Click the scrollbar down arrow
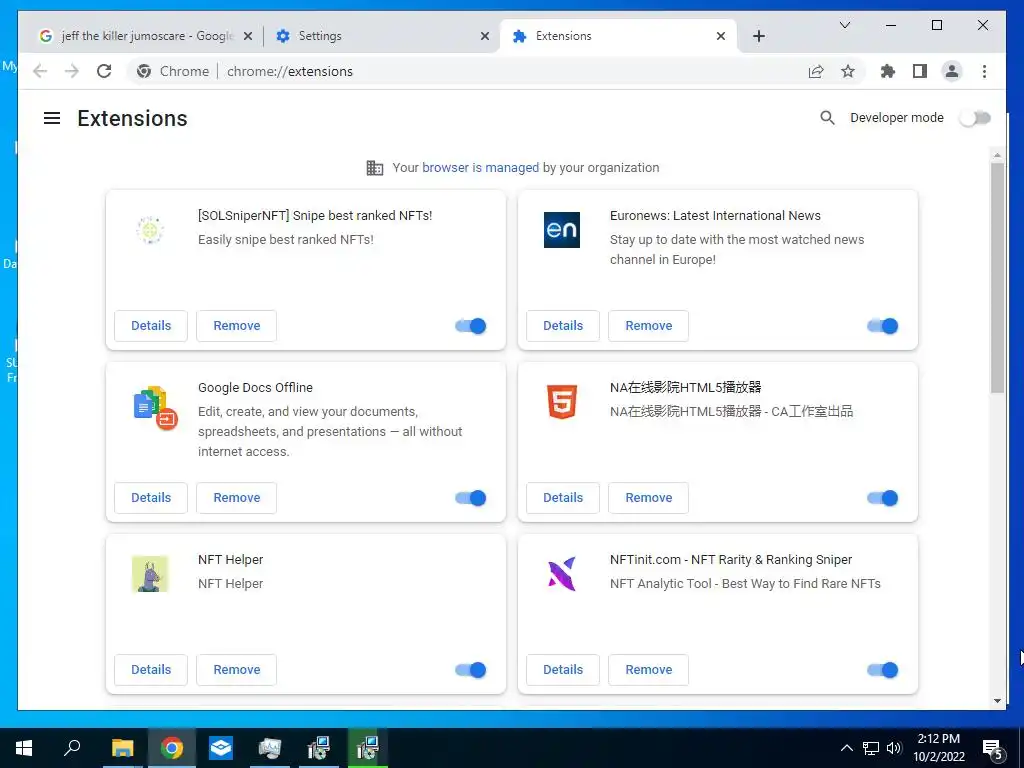 pyautogui.click(x=997, y=701)
